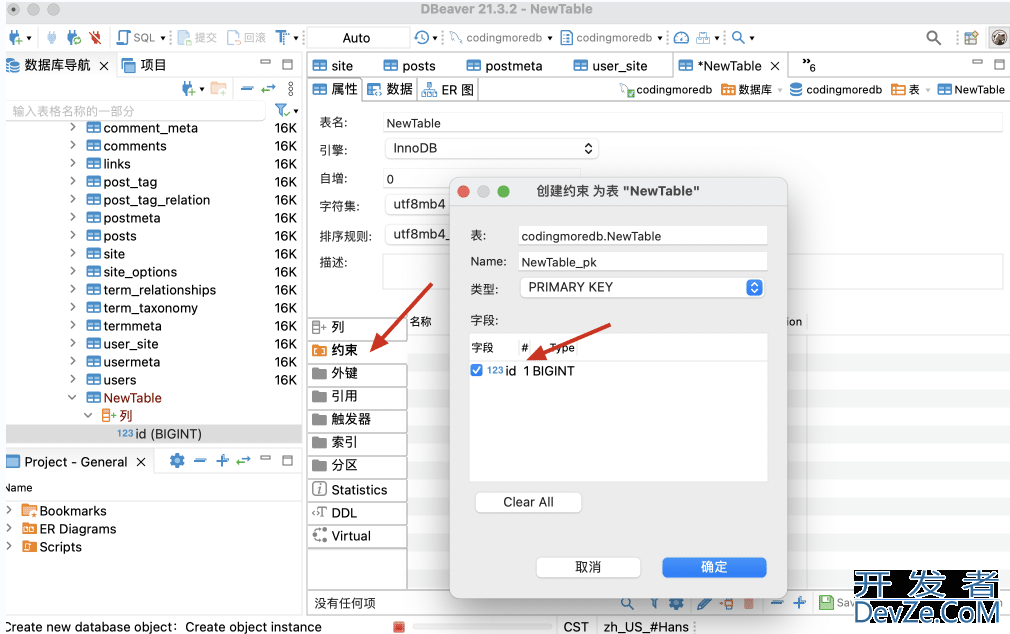1010x634 pixels.
Task: Expand the comments table node
Action: [x=73, y=146]
